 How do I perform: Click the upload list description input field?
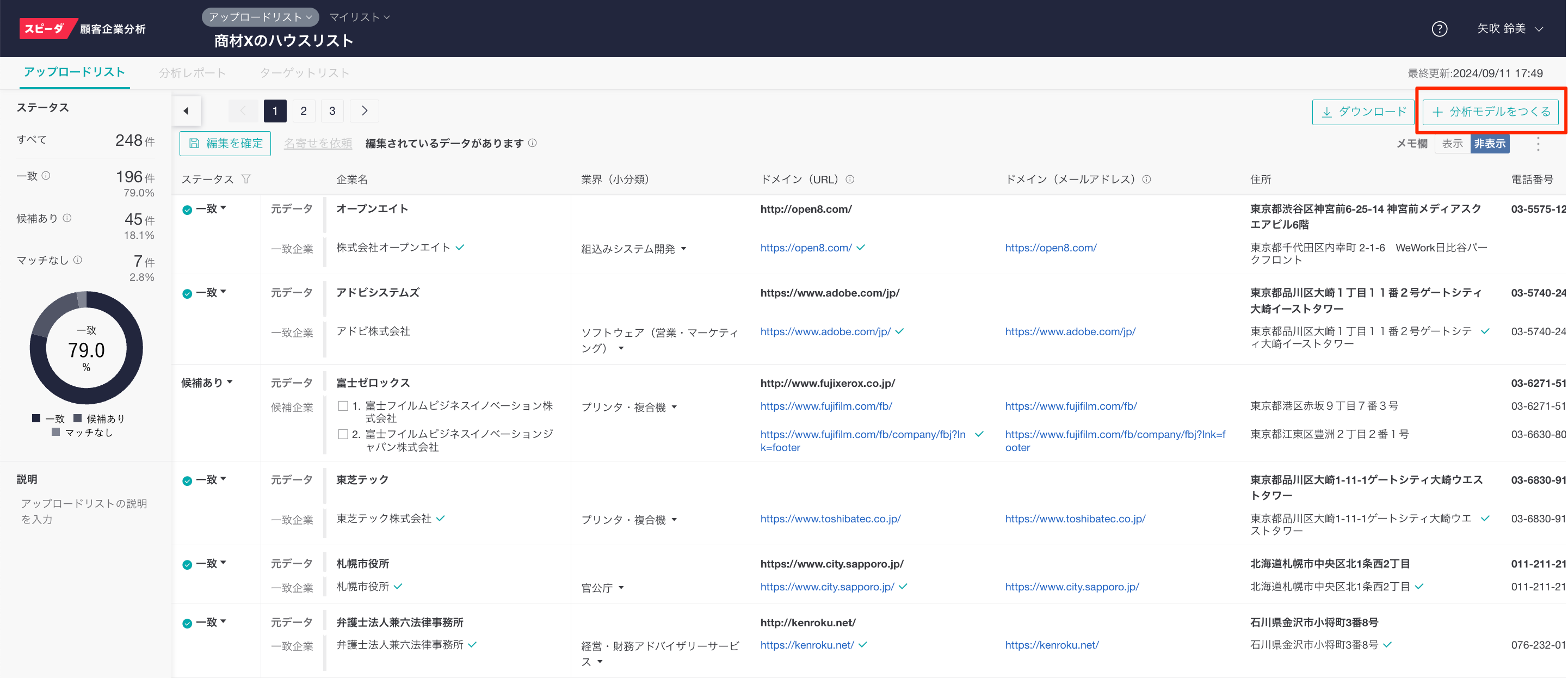tap(84, 511)
